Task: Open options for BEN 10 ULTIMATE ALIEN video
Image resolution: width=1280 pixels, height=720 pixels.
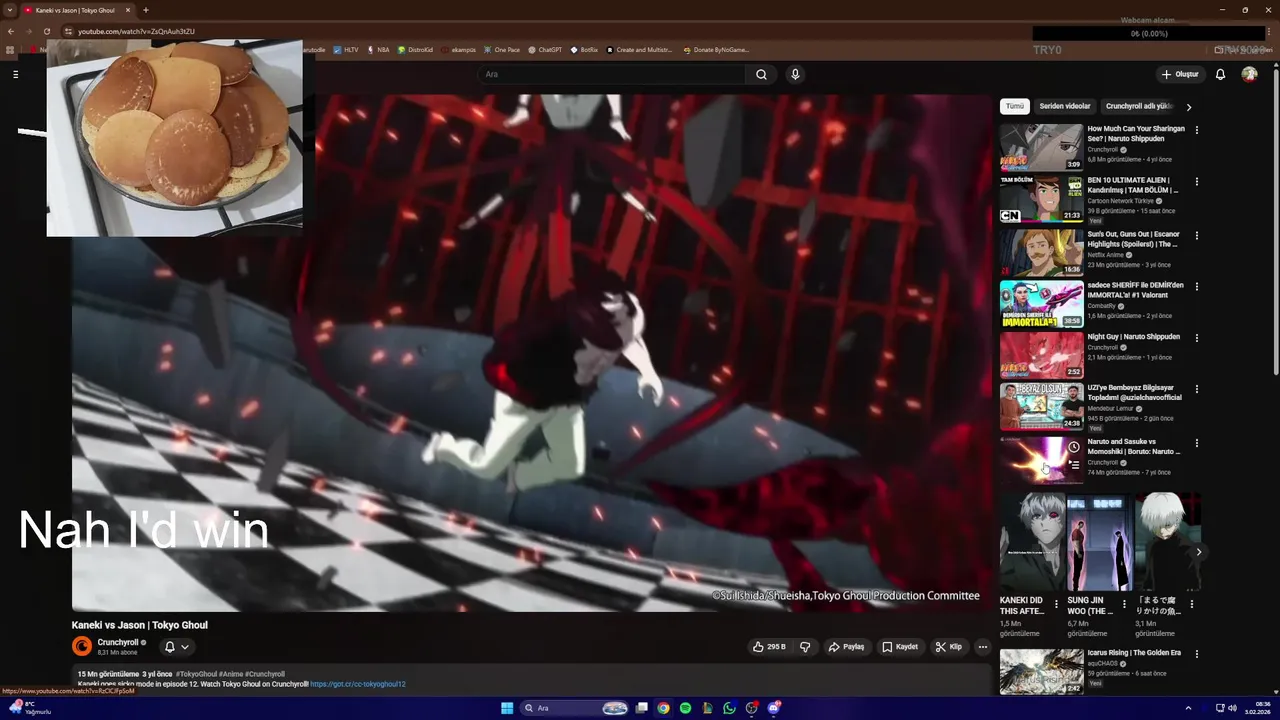Action: 1196,182
